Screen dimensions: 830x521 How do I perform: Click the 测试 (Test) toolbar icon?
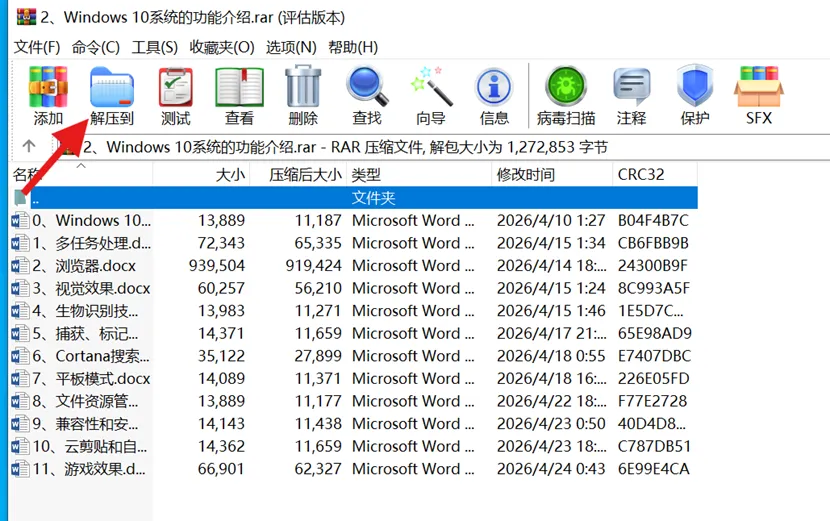tap(176, 88)
